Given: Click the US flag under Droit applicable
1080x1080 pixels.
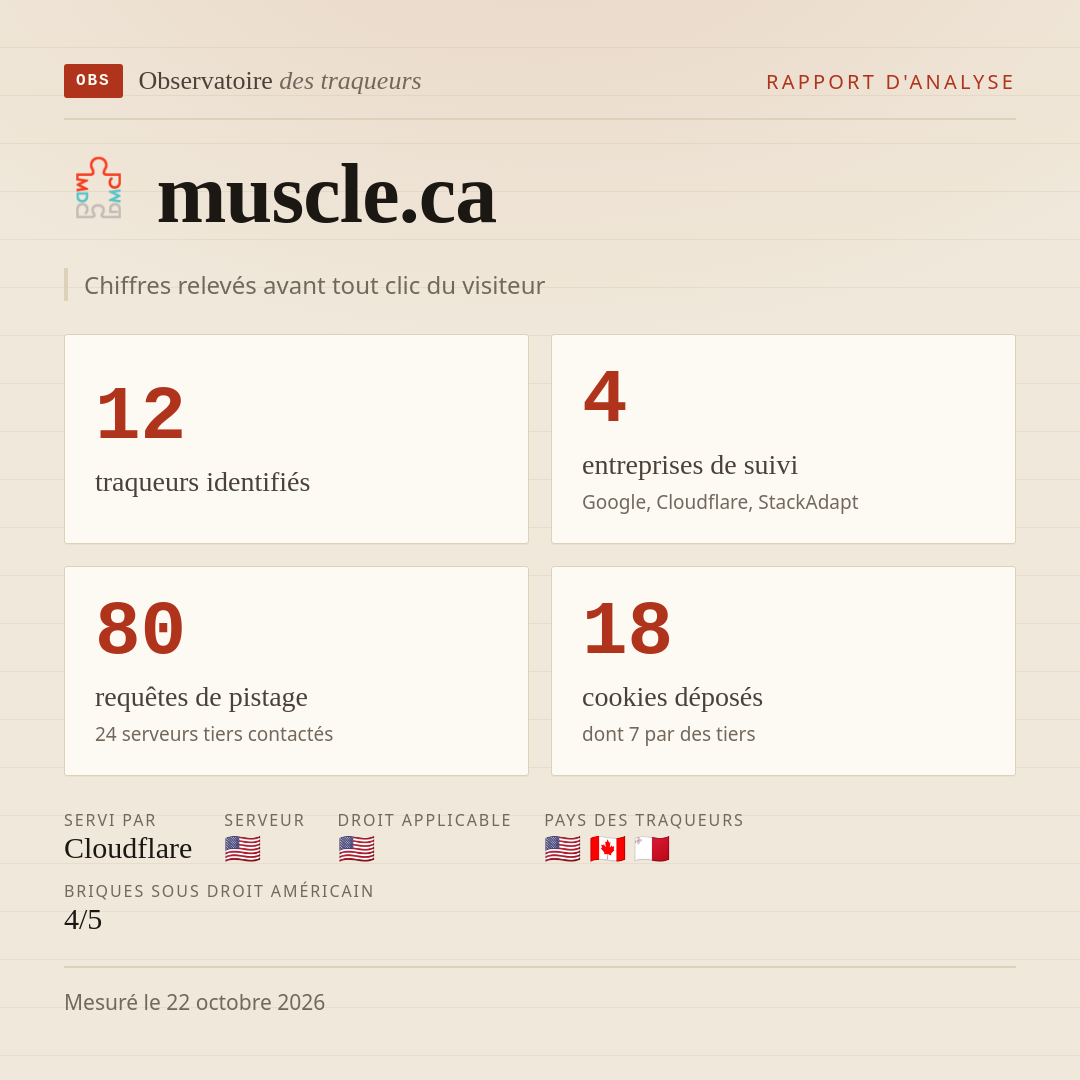Looking at the screenshot, I should click(356, 849).
